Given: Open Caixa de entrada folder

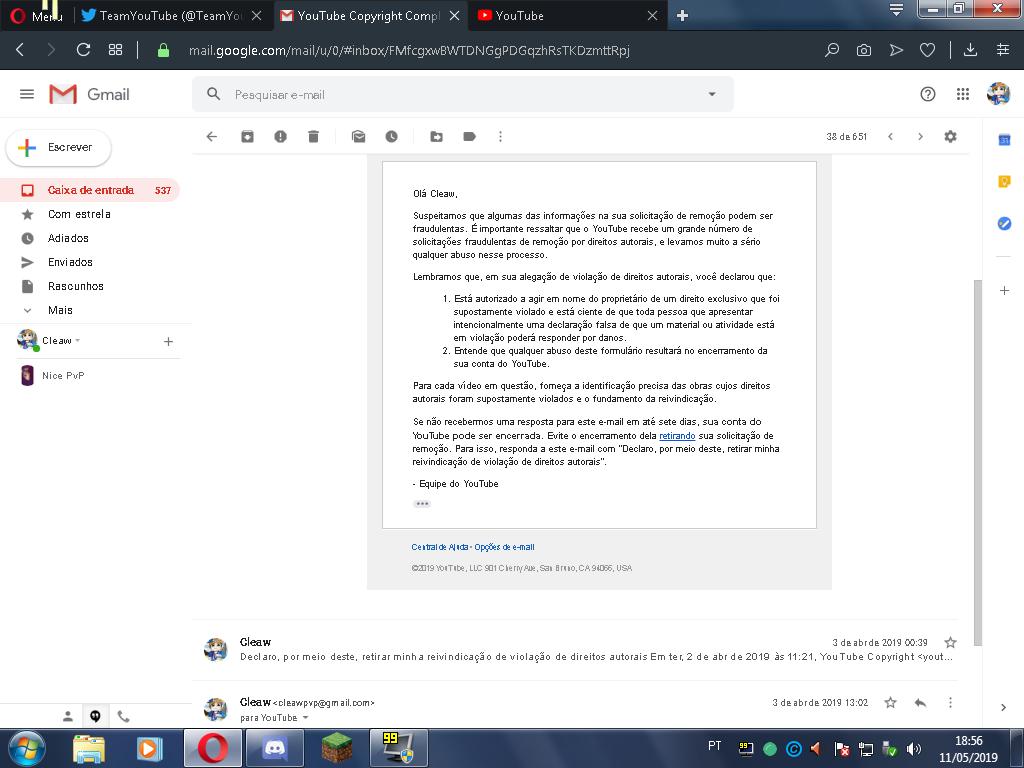Looking at the screenshot, I should click(x=89, y=190).
